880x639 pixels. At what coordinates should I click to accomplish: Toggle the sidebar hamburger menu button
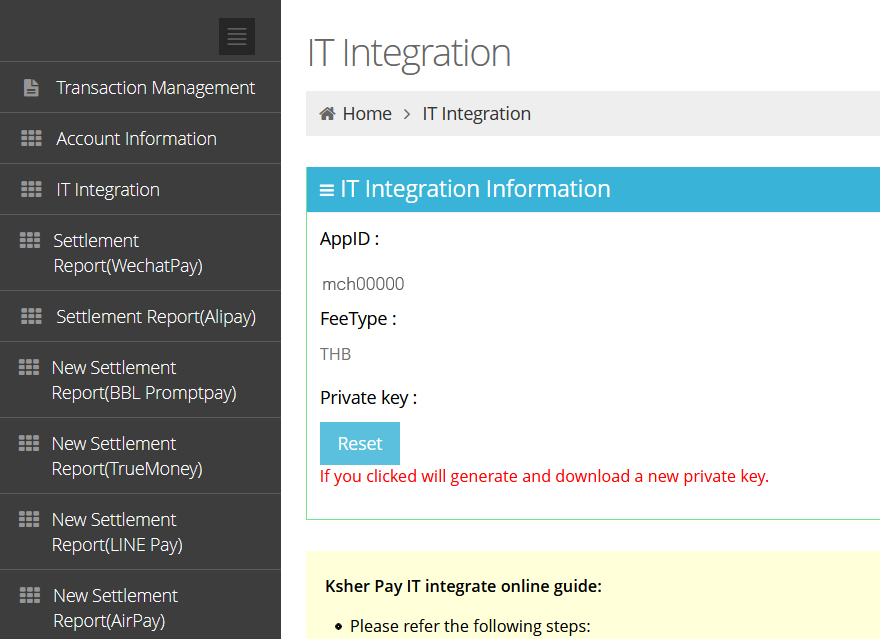pyautogui.click(x=237, y=36)
